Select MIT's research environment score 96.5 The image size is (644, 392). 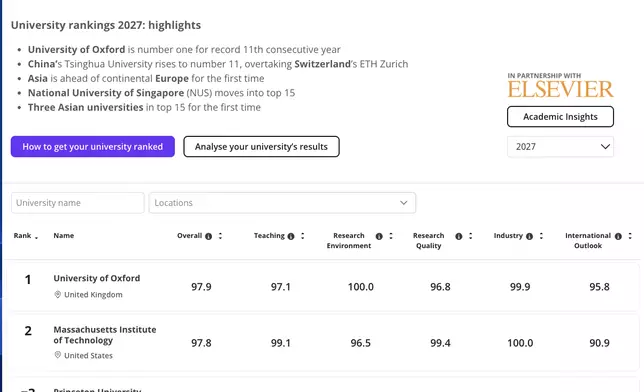(x=361, y=343)
